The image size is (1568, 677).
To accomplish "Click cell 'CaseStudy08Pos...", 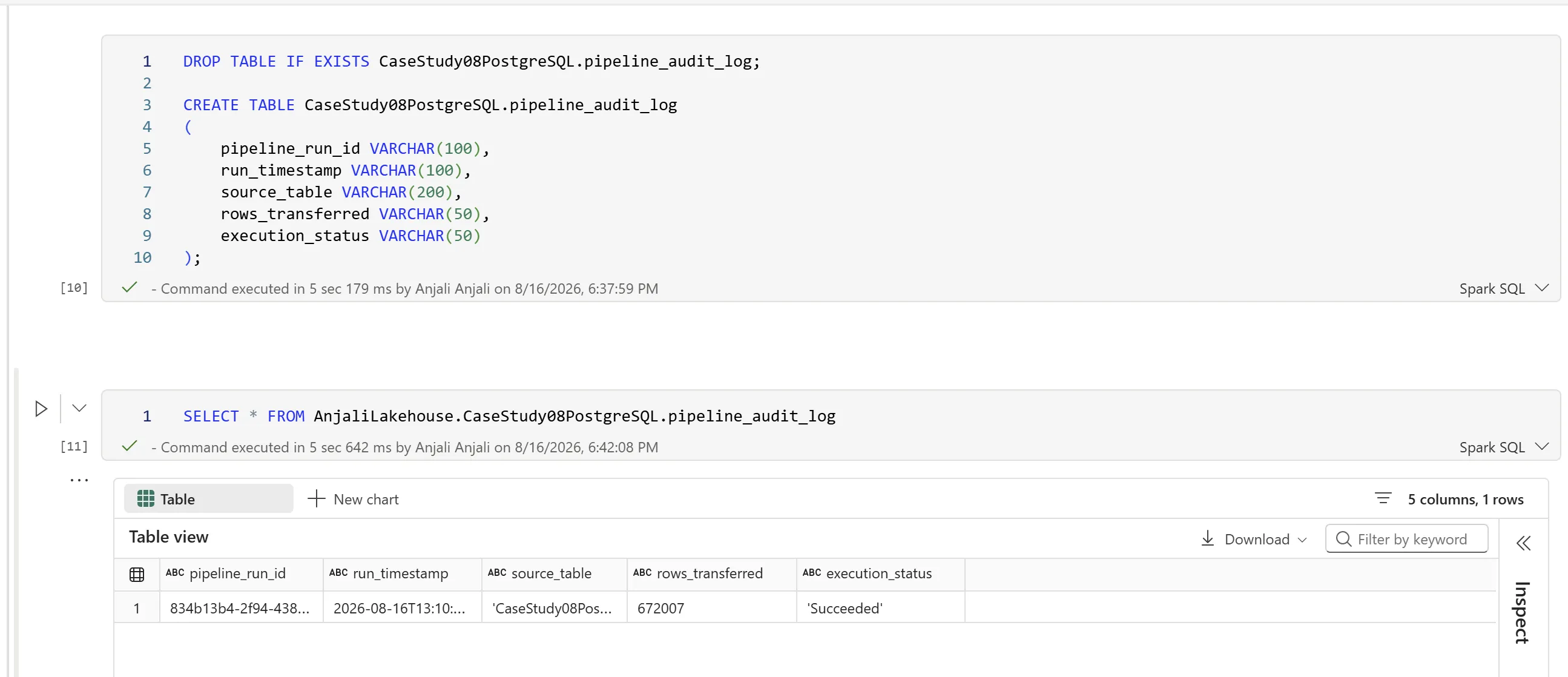I will coord(555,607).
